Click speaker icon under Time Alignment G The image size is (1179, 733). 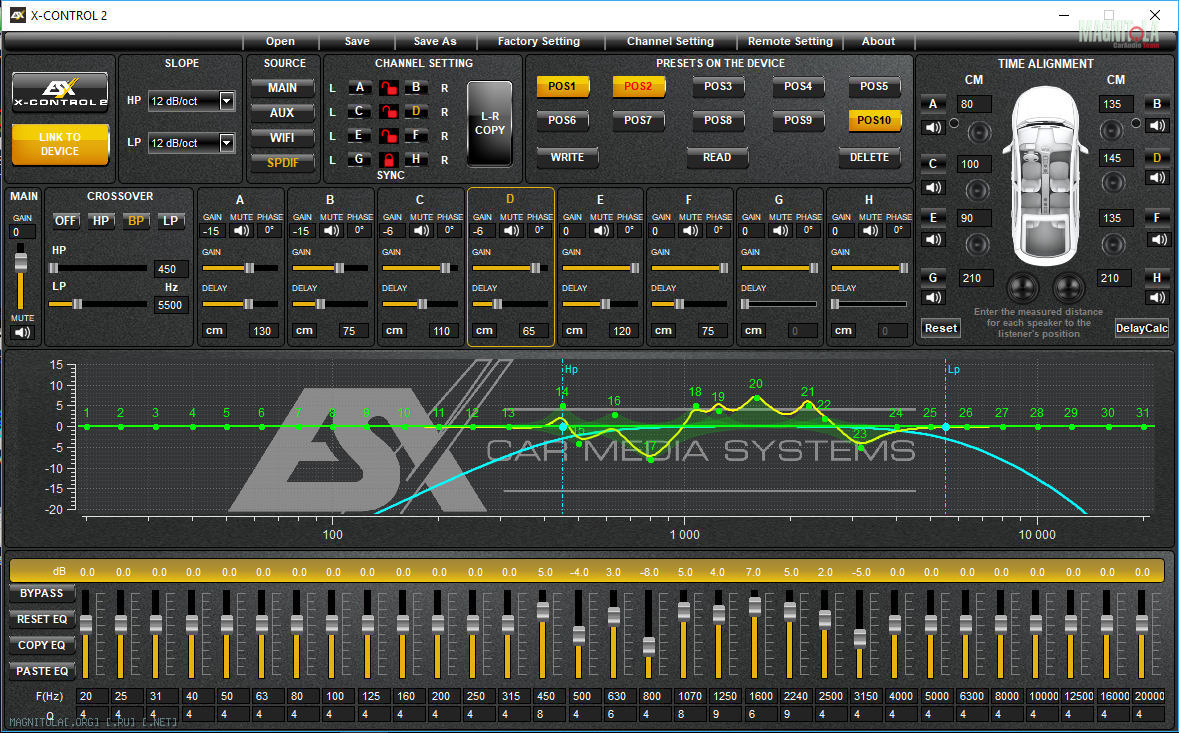(933, 298)
